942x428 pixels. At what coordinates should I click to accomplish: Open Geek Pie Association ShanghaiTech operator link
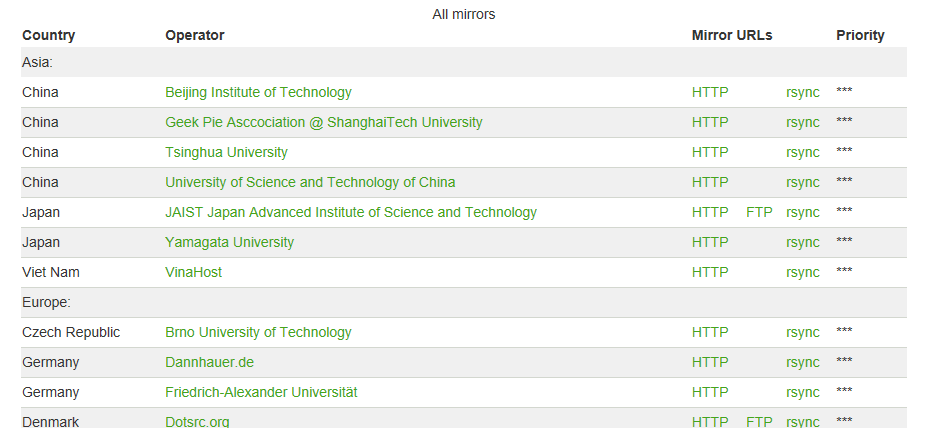coord(324,123)
